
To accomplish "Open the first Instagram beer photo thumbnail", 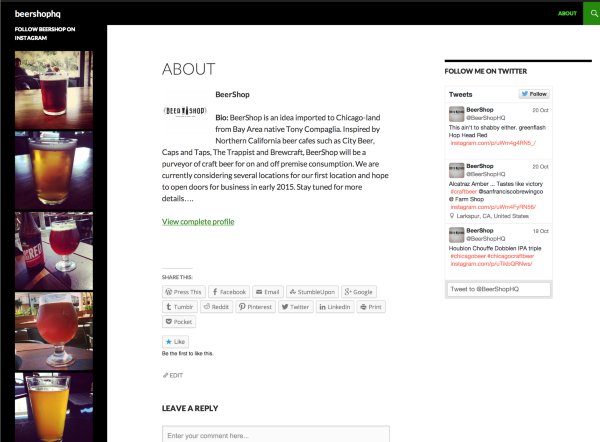I will click(54, 86).
